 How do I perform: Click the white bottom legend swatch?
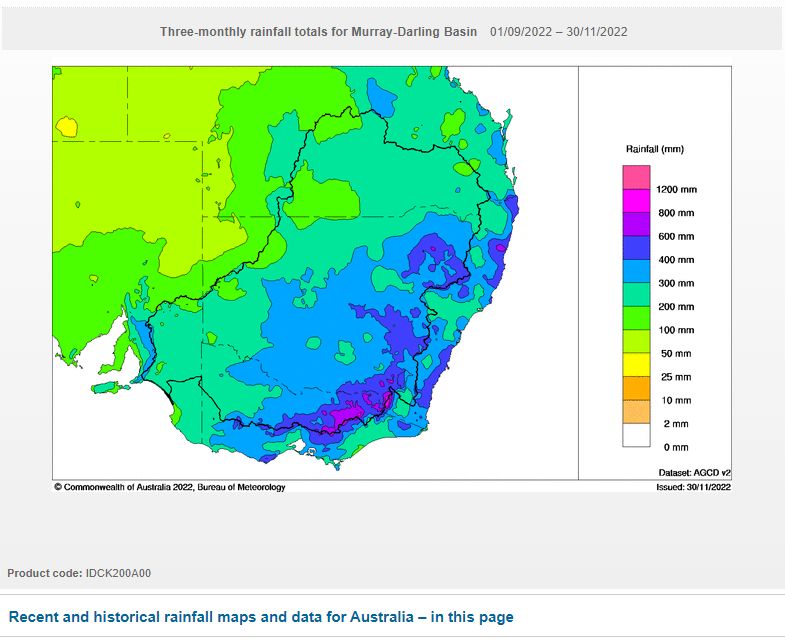637,435
